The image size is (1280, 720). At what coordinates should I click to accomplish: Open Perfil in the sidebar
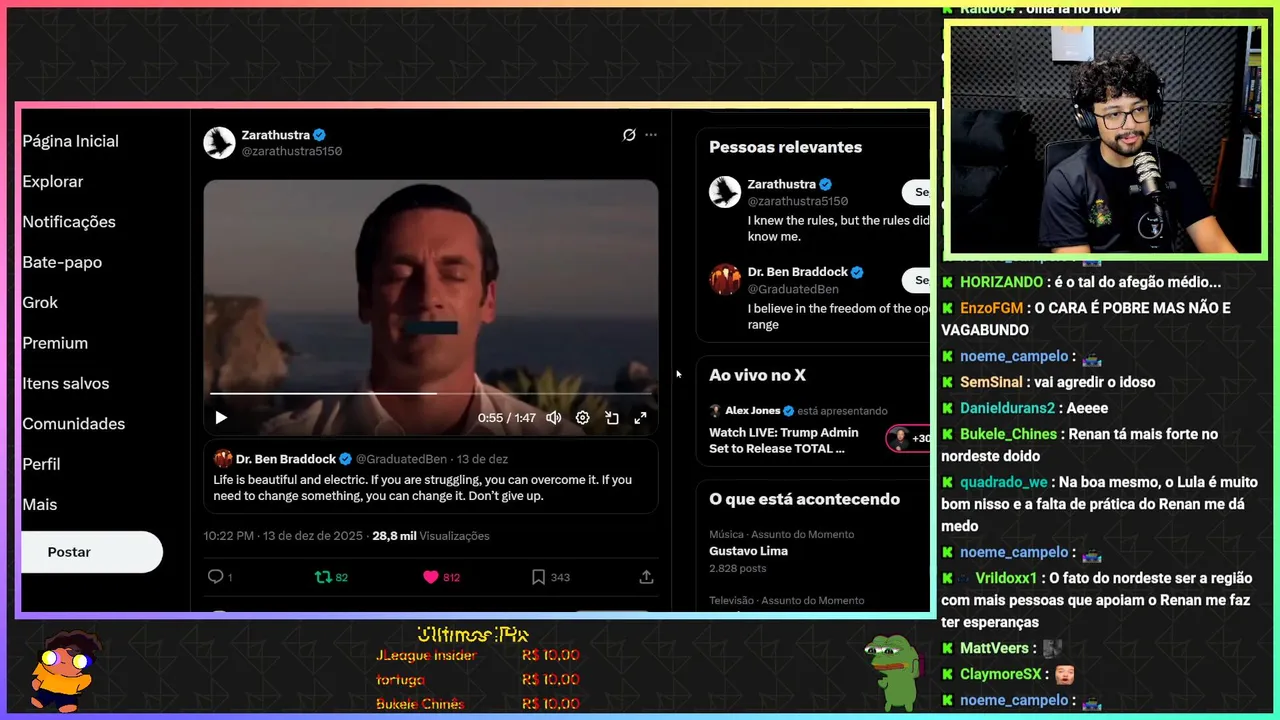(41, 464)
